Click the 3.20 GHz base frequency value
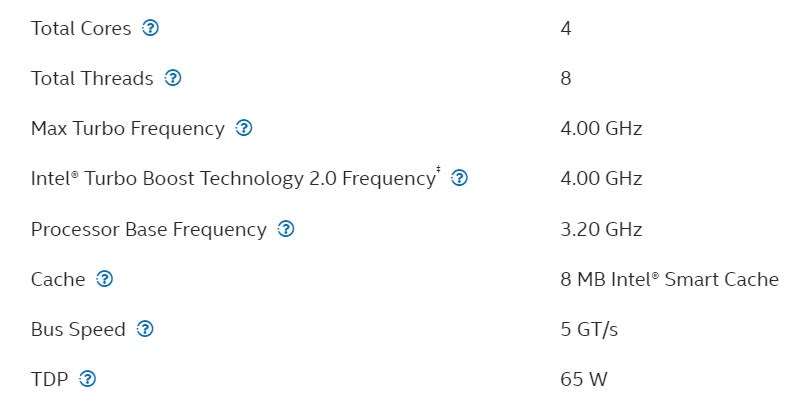Screen dimensions: 796x414 601,229
